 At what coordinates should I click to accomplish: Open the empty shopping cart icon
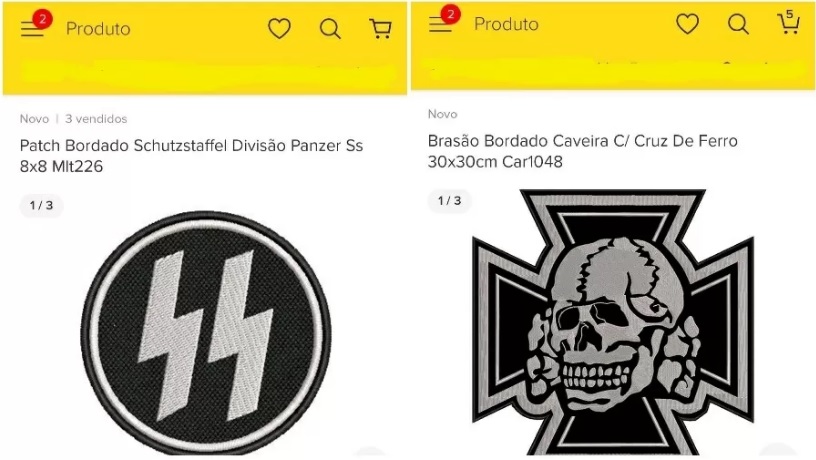(380, 29)
